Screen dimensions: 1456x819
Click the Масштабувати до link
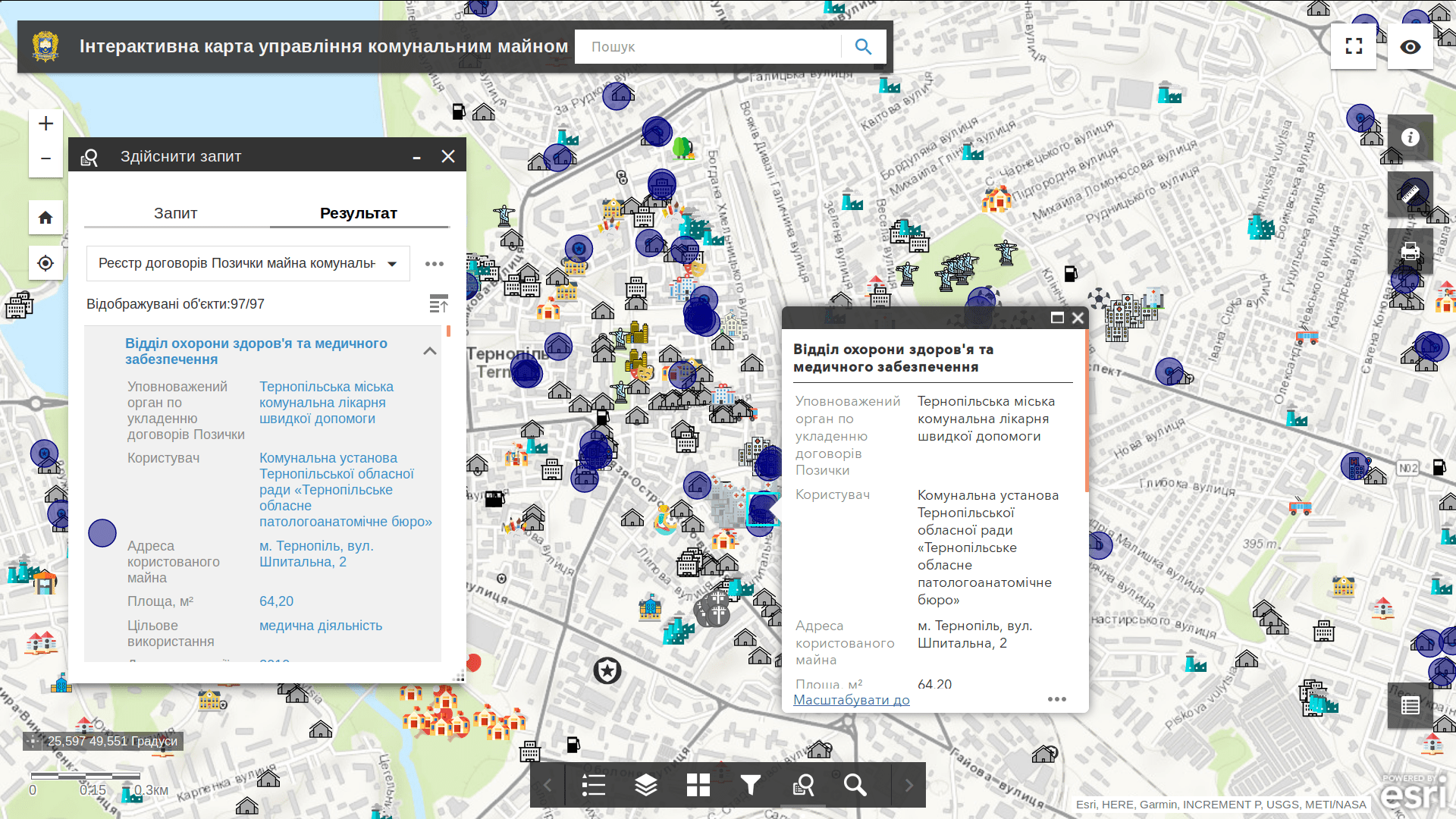tap(852, 700)
